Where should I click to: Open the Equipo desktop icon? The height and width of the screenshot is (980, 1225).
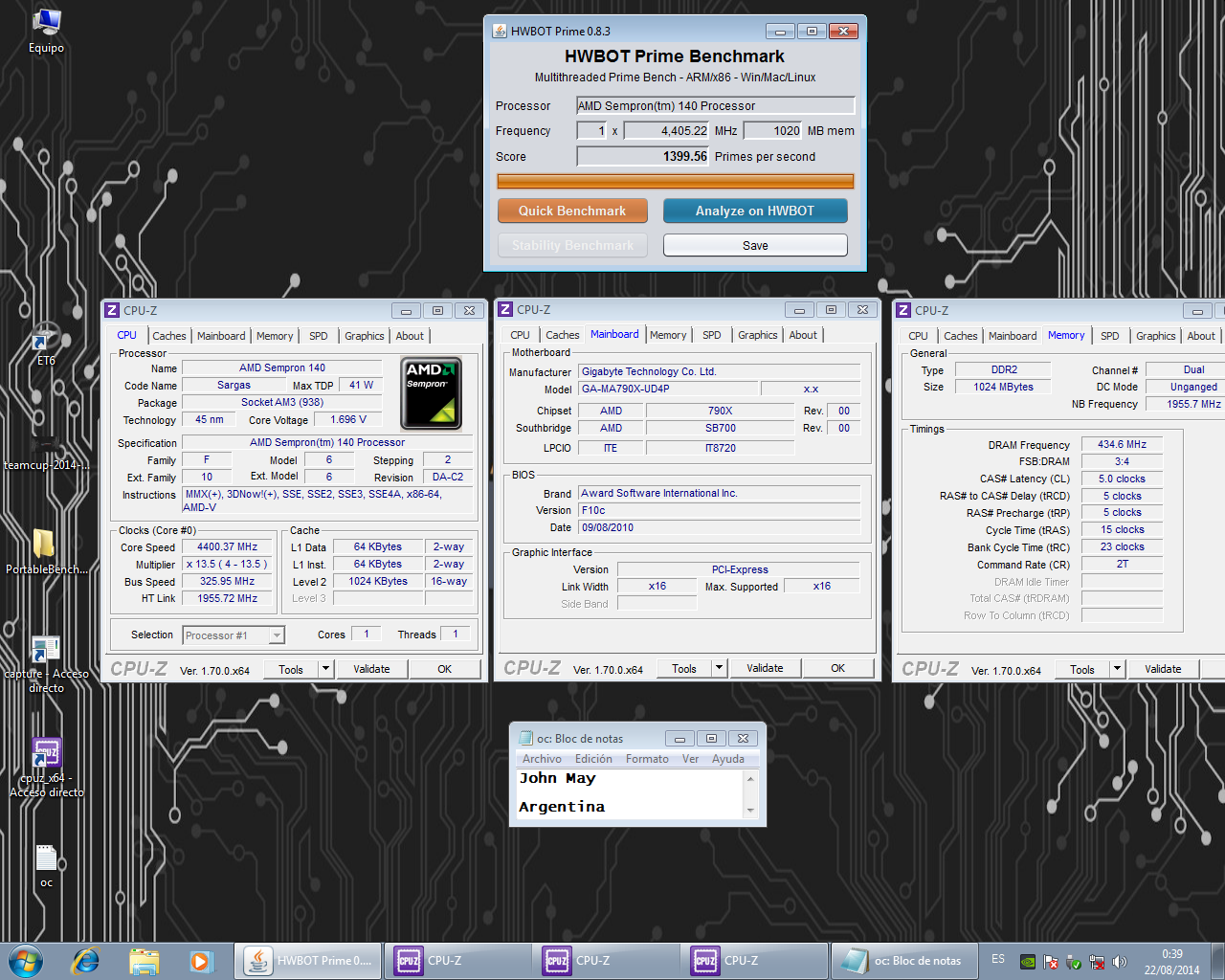(x=46, y=31)
